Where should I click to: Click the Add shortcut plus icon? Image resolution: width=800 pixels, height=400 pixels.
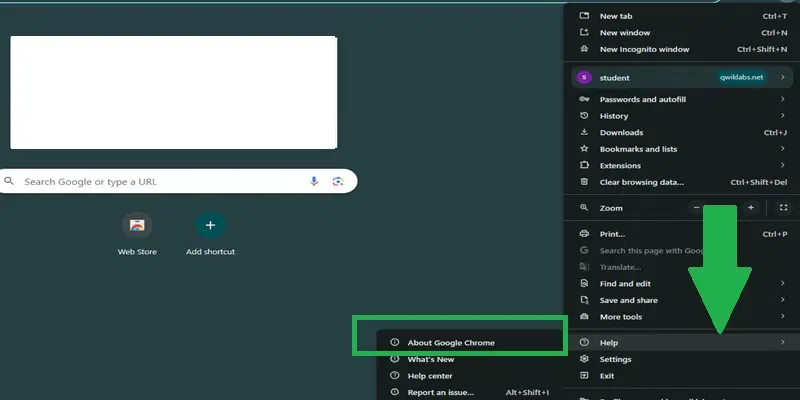click(210, 225)
